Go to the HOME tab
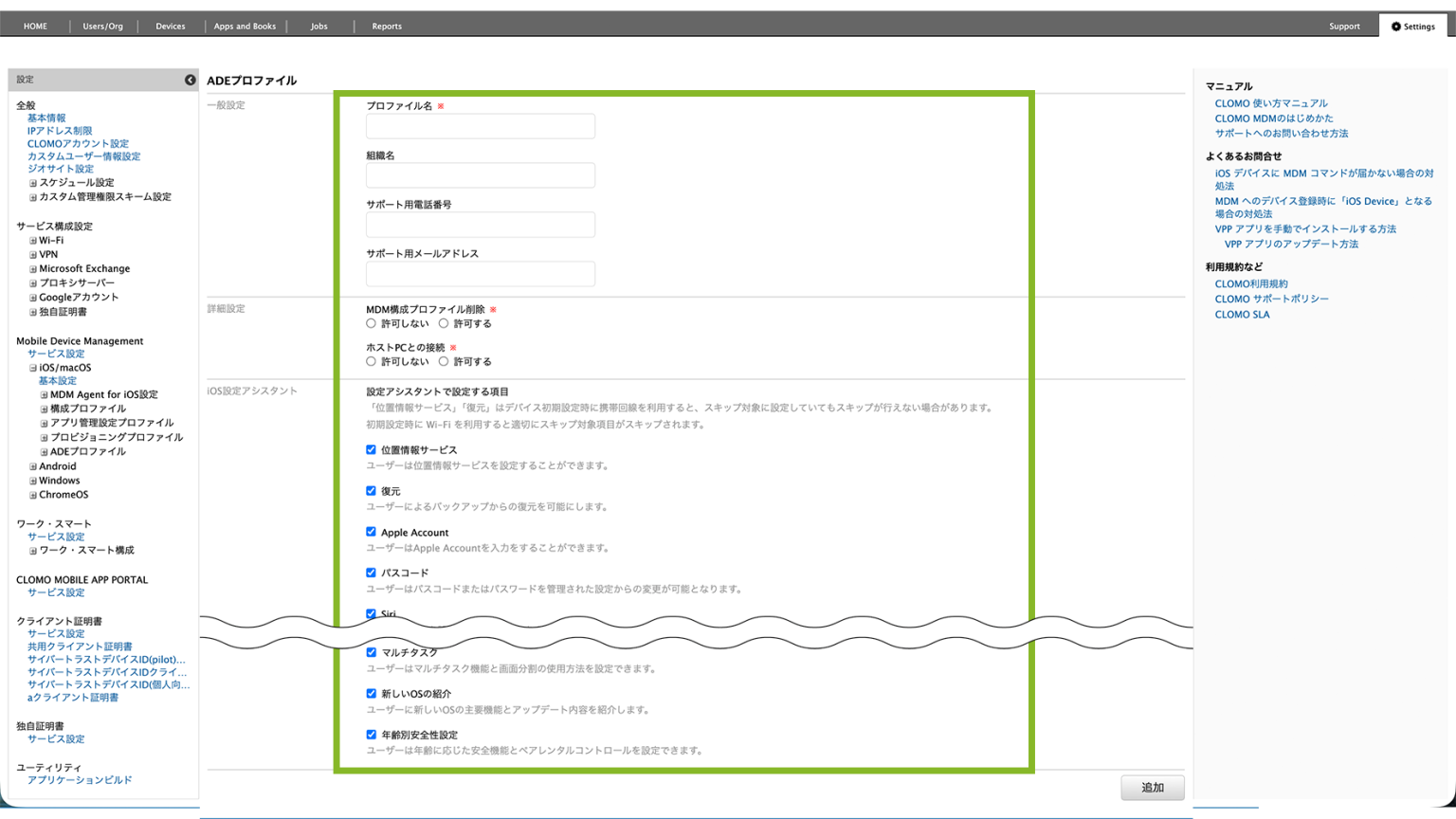 35,27
